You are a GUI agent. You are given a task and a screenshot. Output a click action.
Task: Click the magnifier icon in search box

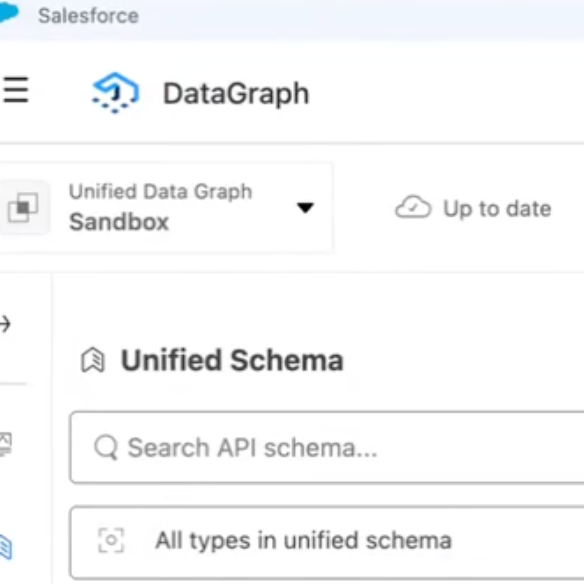pos(106,447)
